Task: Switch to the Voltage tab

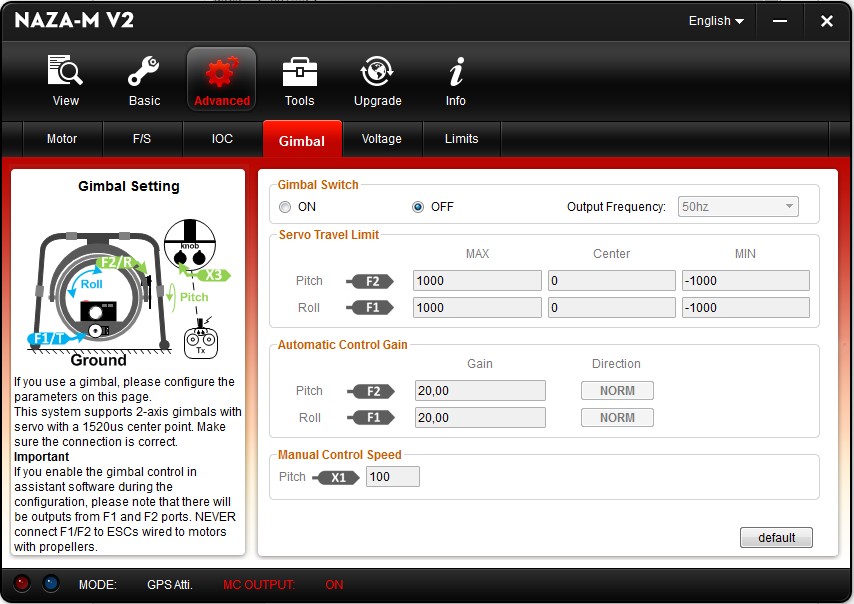Action: click(382, 139)
